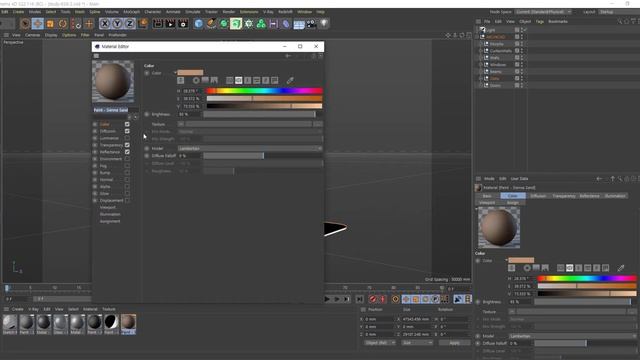Click the record keyframe button in timeline
640x360 pixels.
373,299
